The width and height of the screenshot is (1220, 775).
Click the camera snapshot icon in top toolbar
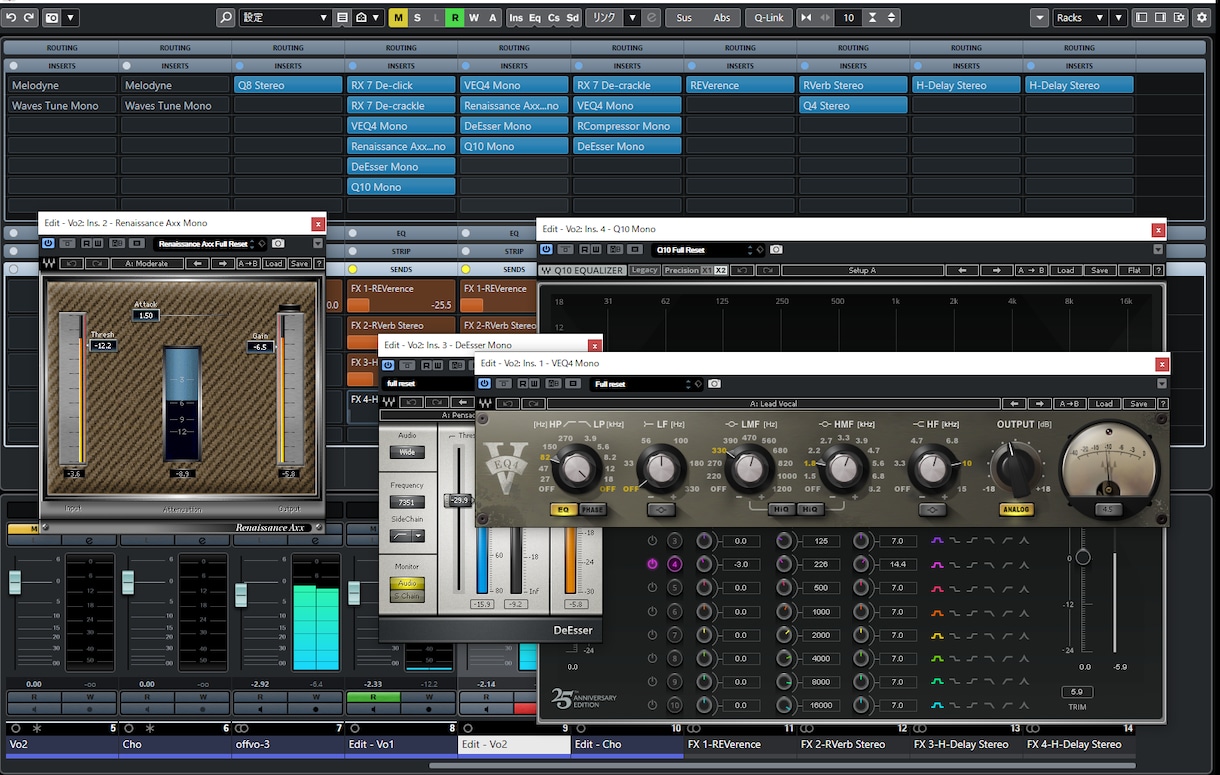[x=51, y=17]
